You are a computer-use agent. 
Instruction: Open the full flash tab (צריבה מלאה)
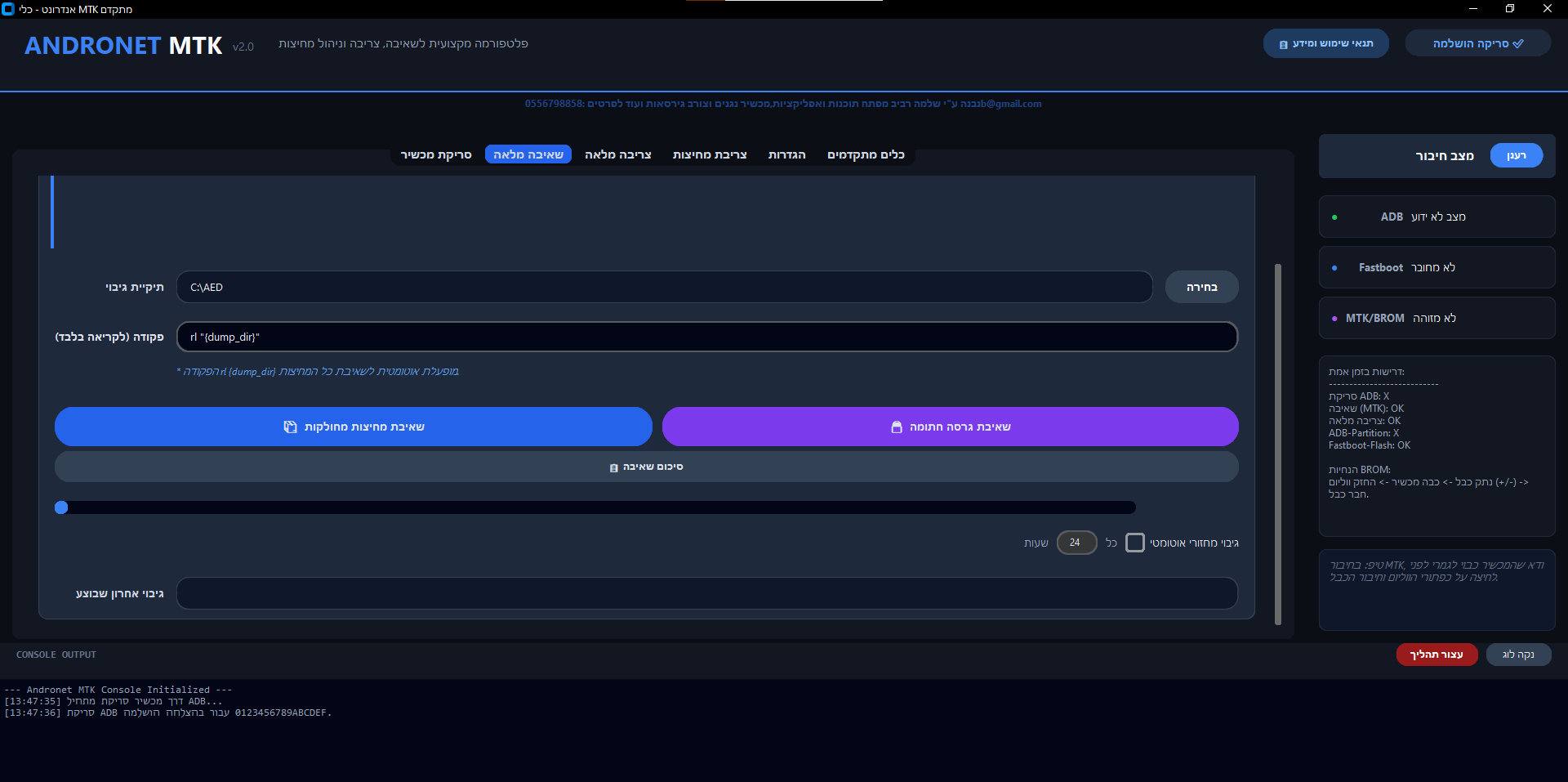(x=617, y=154)
